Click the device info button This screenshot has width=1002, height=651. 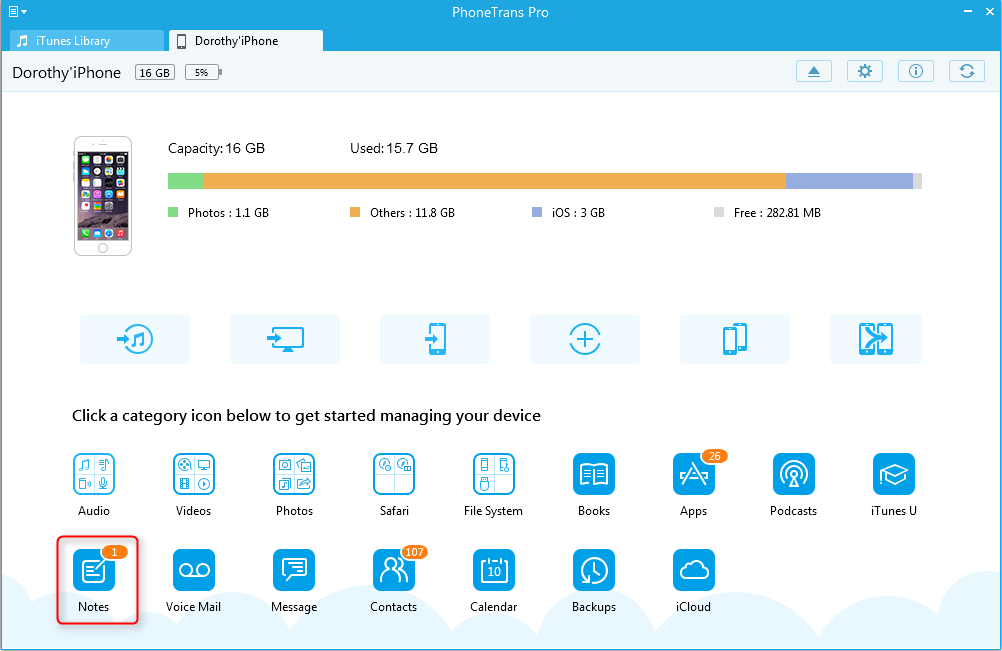coord(916,71)
